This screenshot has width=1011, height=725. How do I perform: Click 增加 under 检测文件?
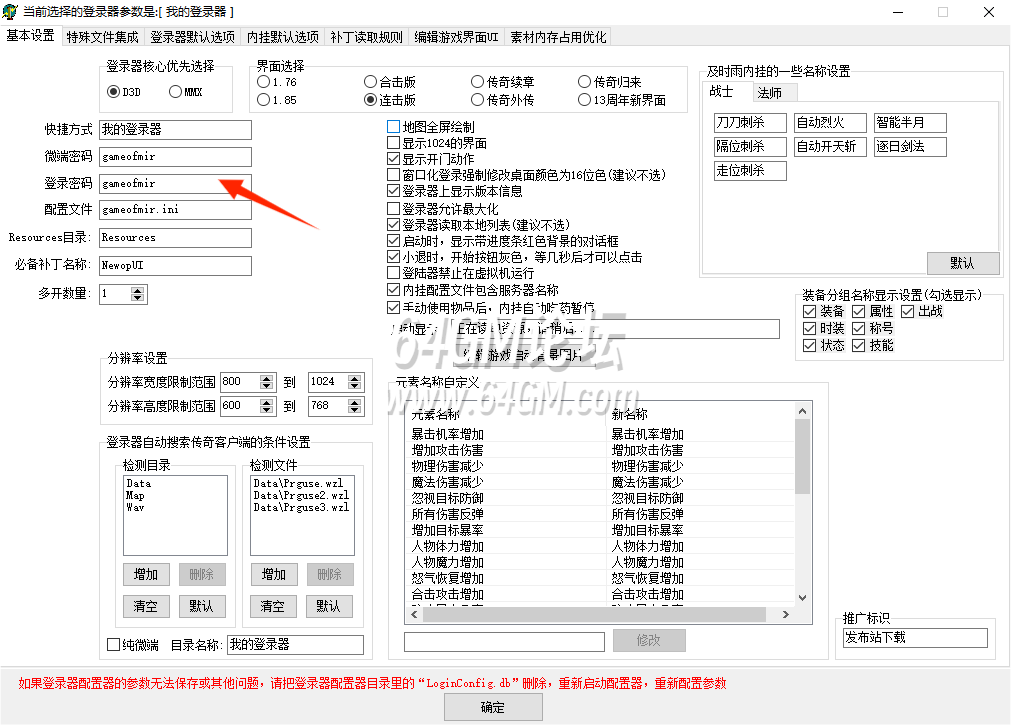point(273,574)
